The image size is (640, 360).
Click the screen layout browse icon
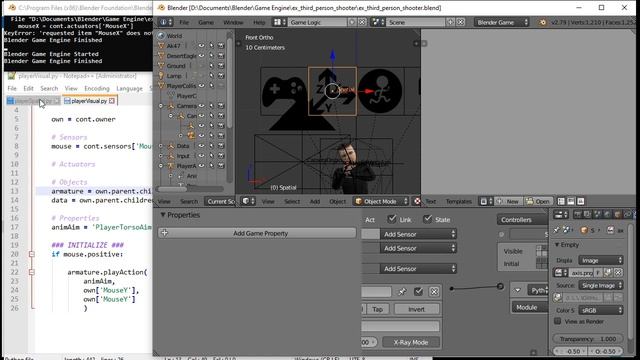280,22
